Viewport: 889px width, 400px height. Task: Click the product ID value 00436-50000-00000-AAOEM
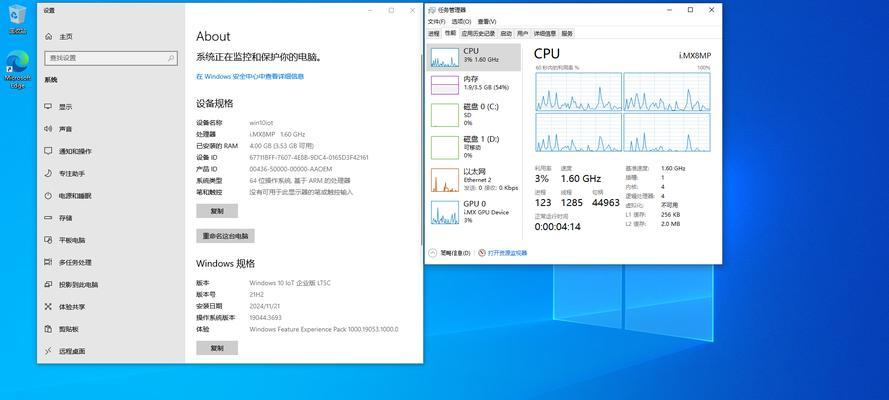pos(291,169)
